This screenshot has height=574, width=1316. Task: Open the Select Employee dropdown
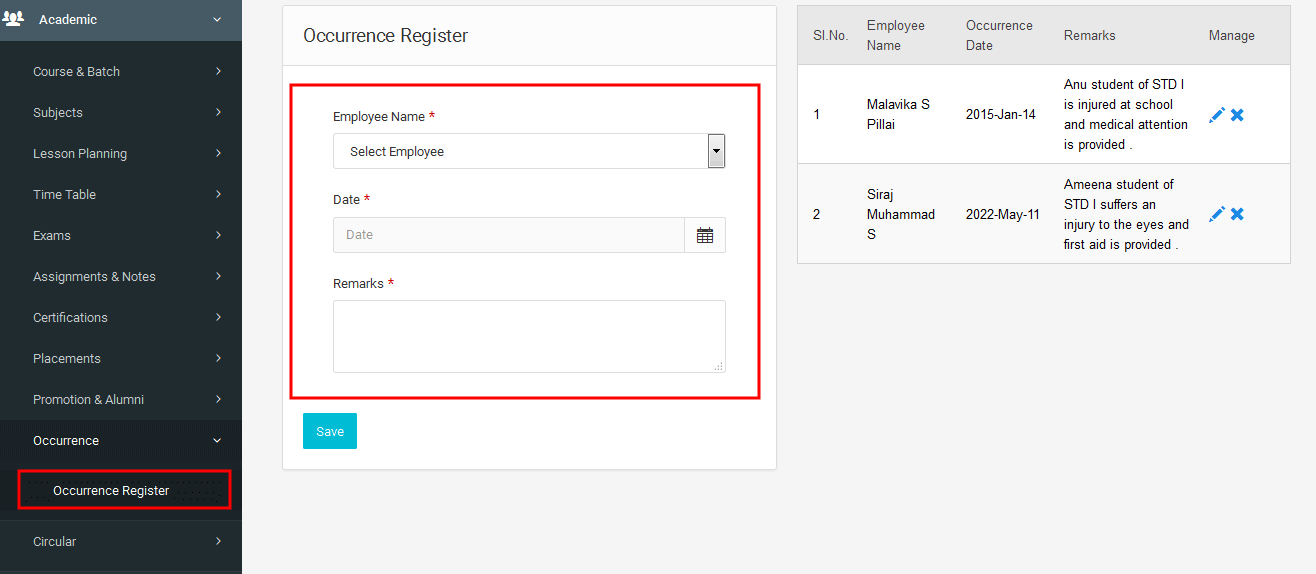point(528,152)
